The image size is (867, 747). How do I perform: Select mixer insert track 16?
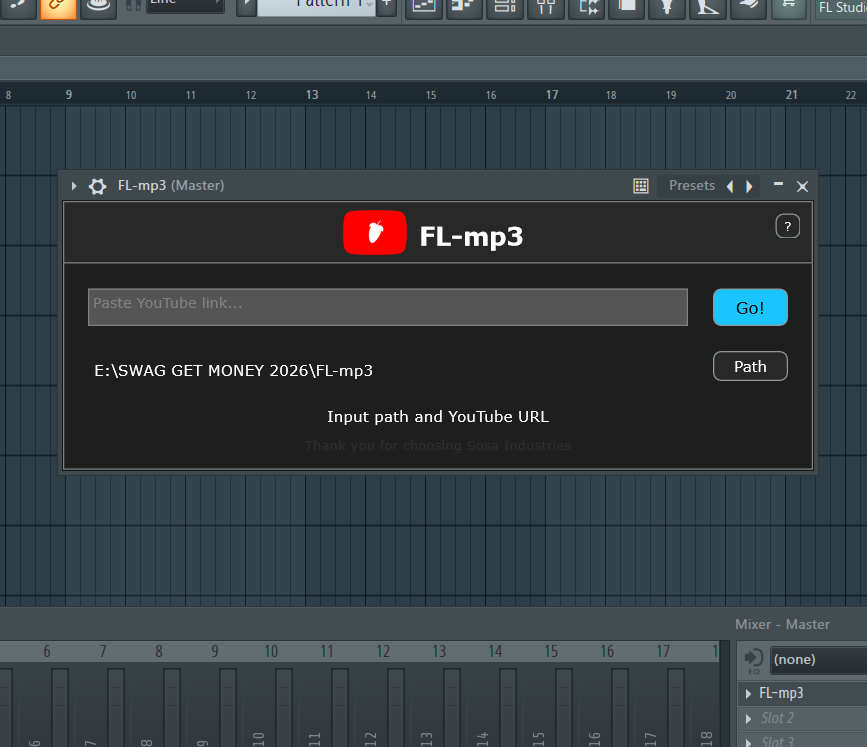(x=607, y=651)
